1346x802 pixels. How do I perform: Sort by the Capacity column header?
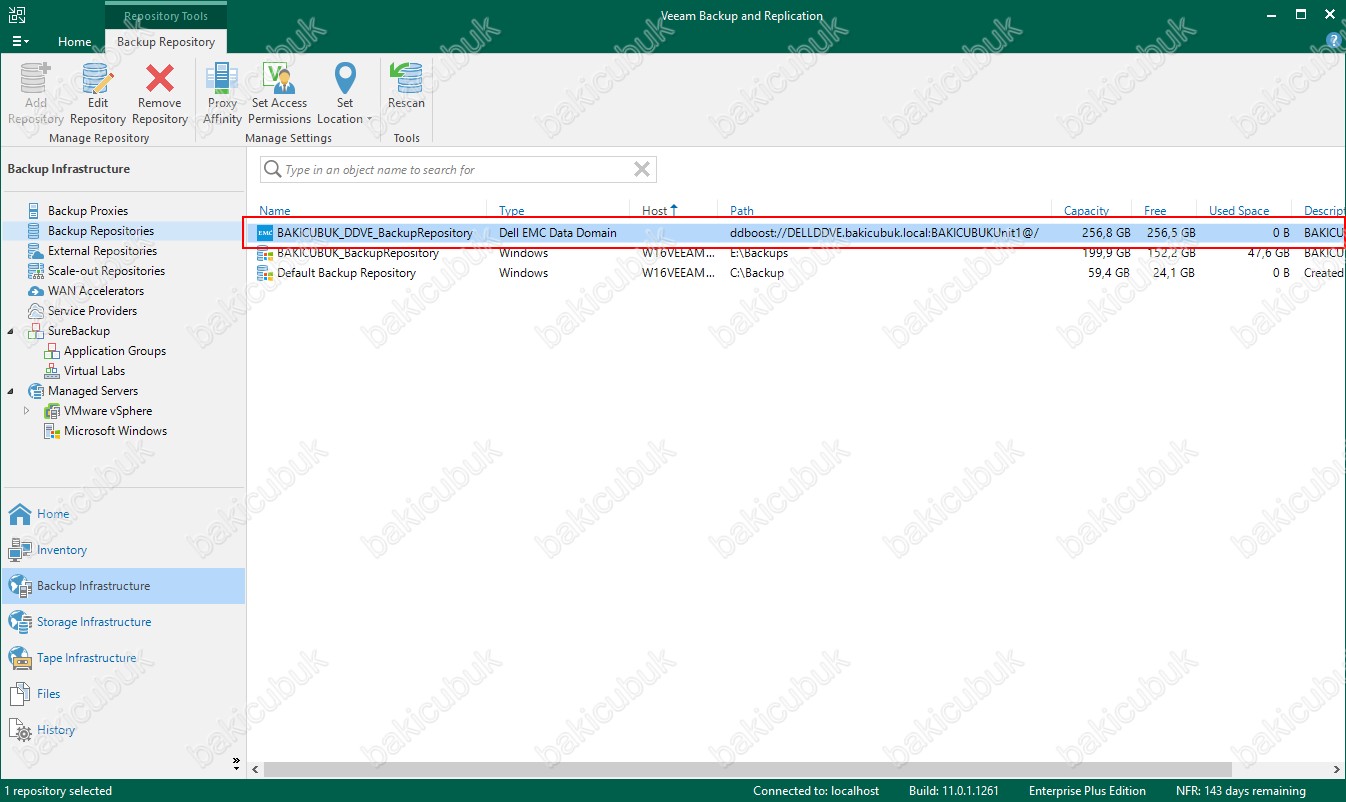(1086, 211)
